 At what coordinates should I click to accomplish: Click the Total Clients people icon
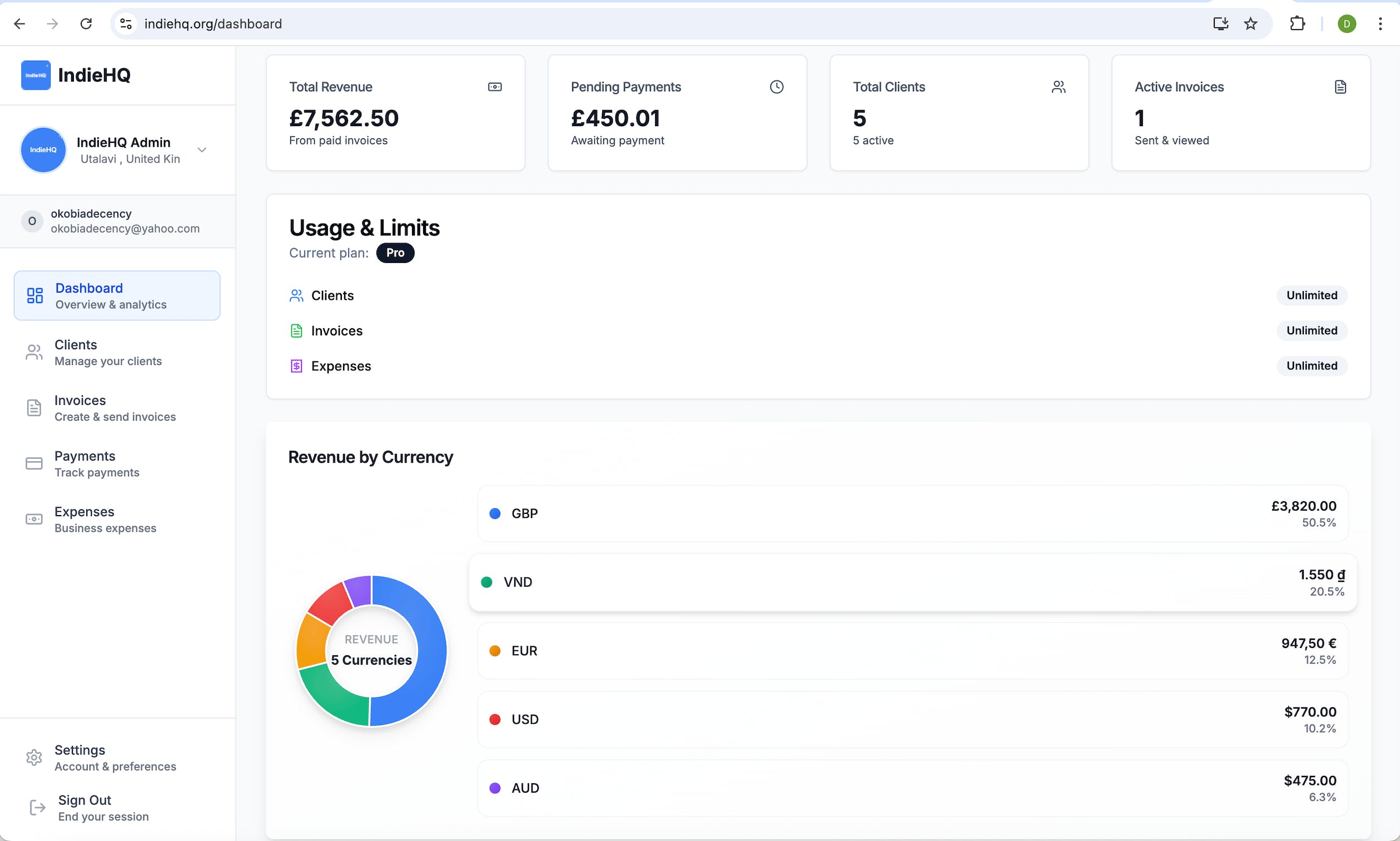[1059, 87]
